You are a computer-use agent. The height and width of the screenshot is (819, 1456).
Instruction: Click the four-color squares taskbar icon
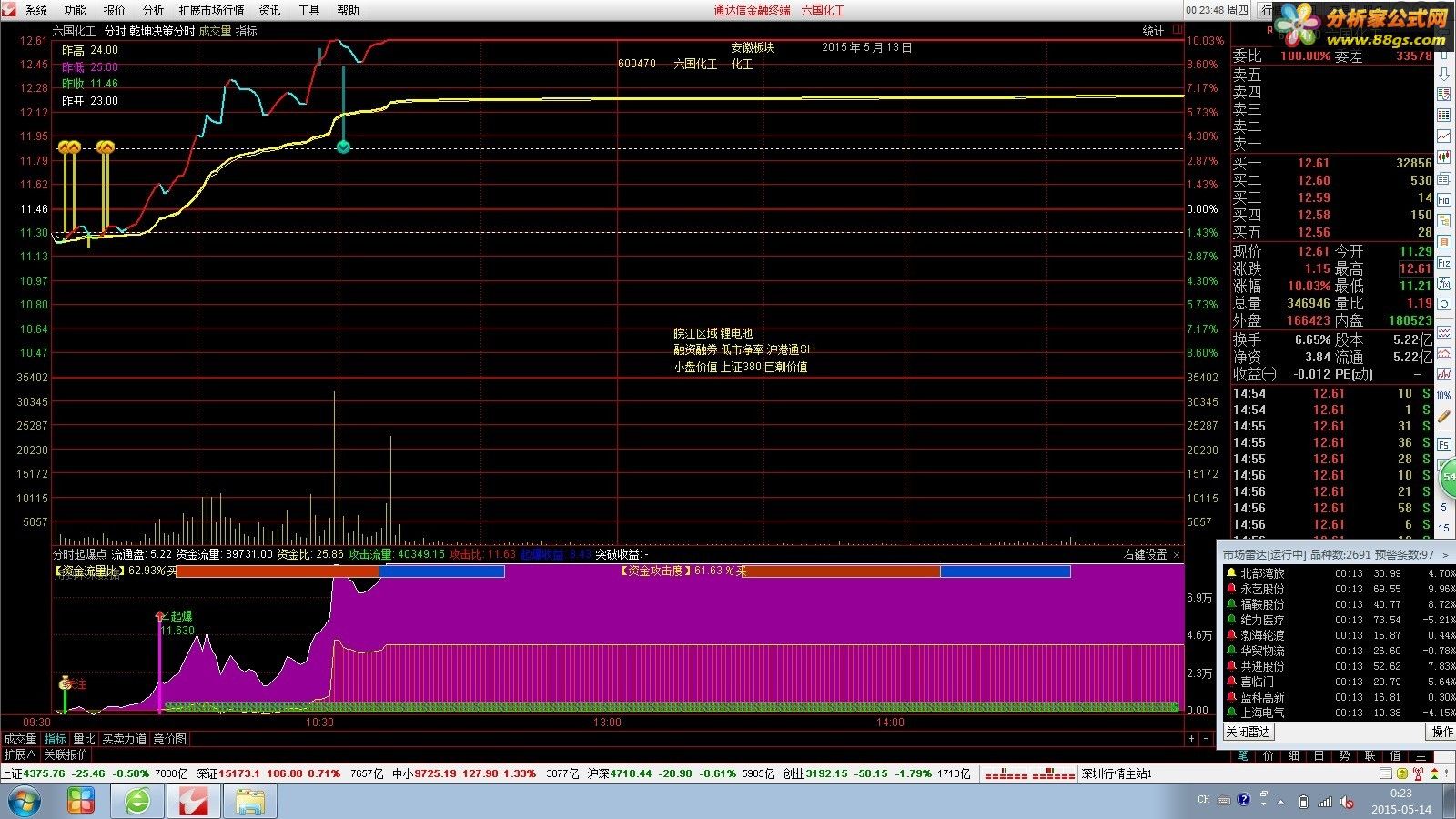point(81,802)
